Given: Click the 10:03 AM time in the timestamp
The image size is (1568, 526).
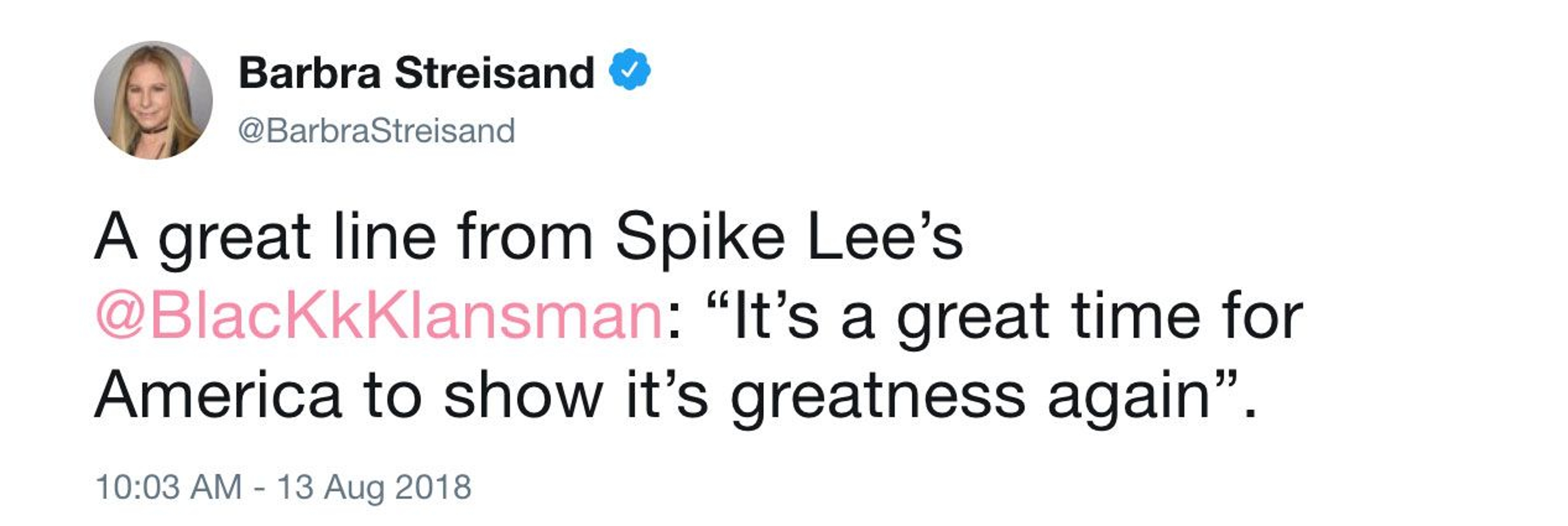Looking at the screenshot, I should click(169, 487).
